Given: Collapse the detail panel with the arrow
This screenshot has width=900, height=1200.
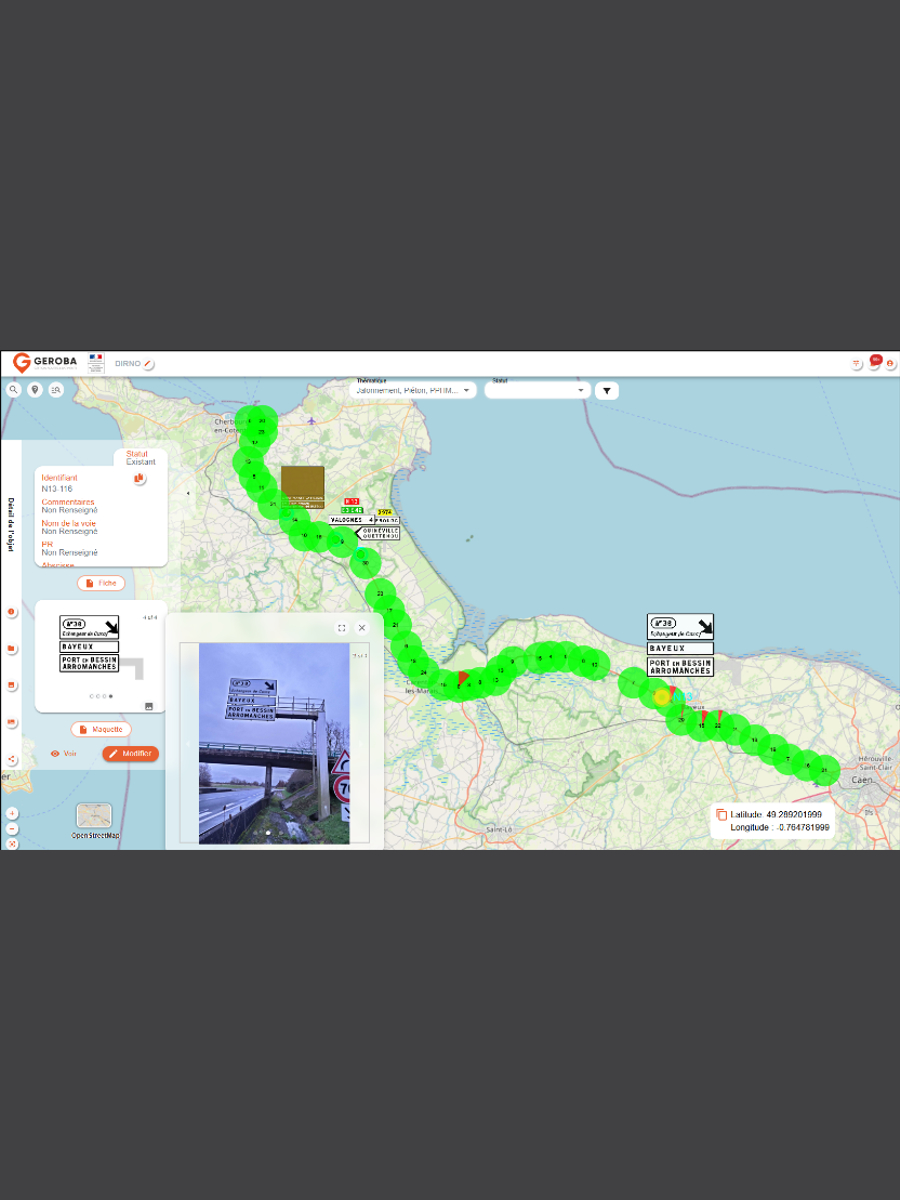Looking at the screenshot, I should coord(189,493).
